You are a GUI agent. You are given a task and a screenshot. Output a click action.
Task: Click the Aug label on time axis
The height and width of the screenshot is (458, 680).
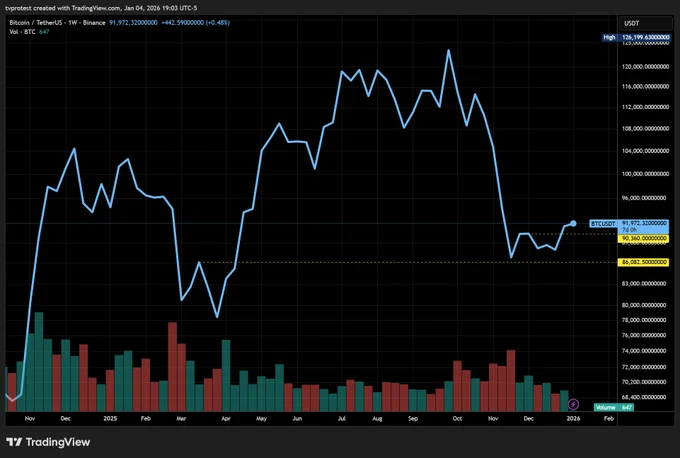[x=377, y=419]
